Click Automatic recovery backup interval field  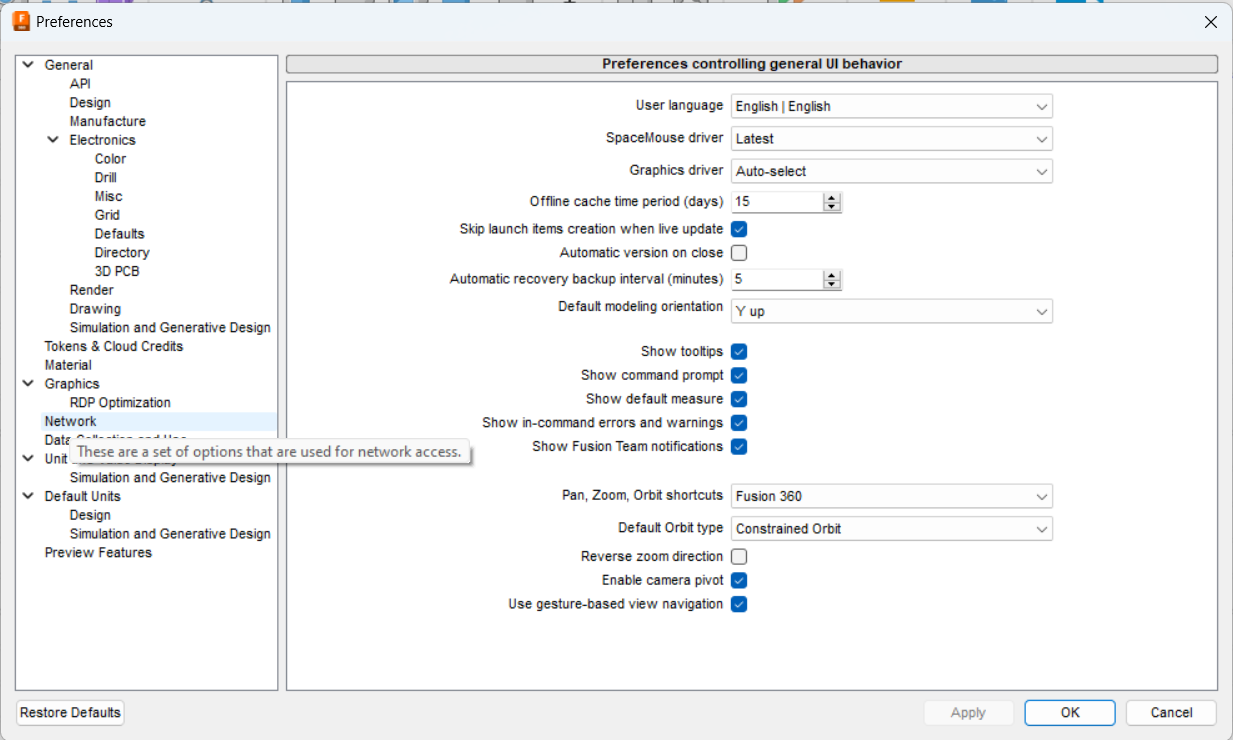click(x=777, y=280)
